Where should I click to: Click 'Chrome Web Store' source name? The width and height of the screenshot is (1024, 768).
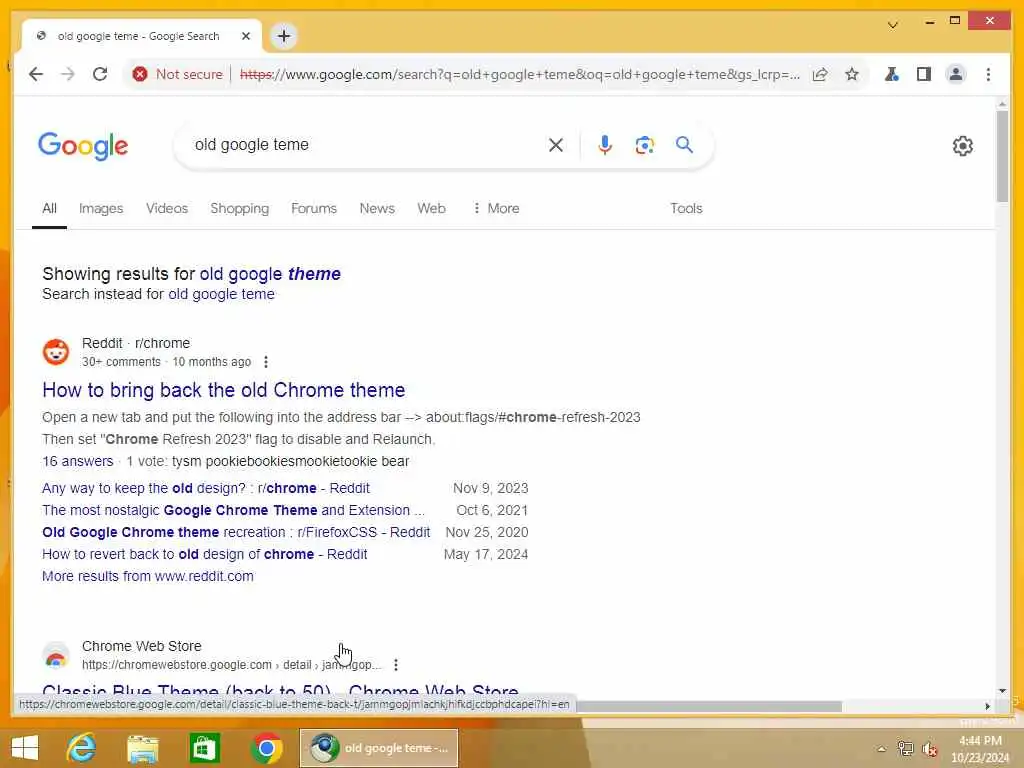[142, 647]
